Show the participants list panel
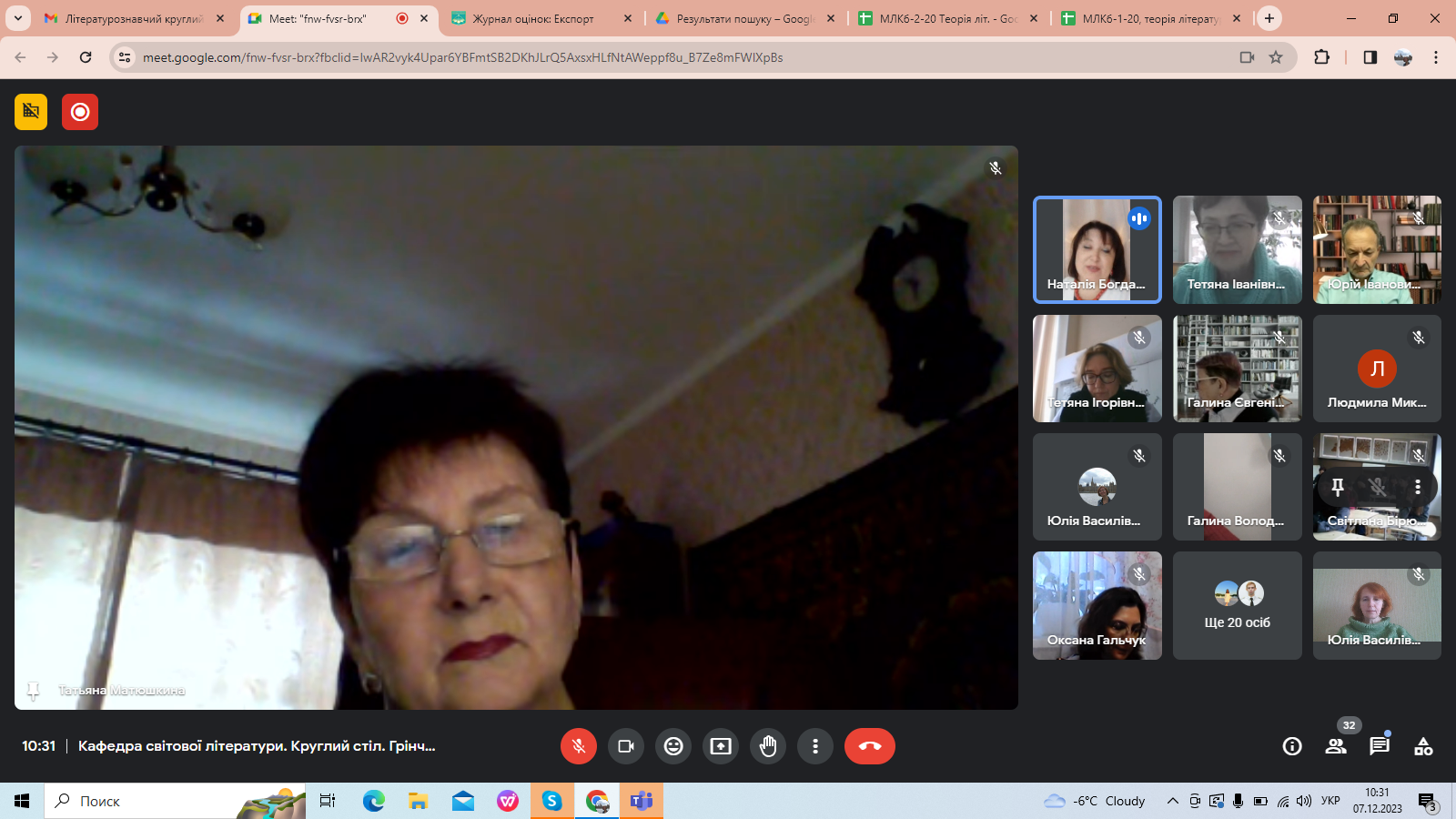 1335,746
